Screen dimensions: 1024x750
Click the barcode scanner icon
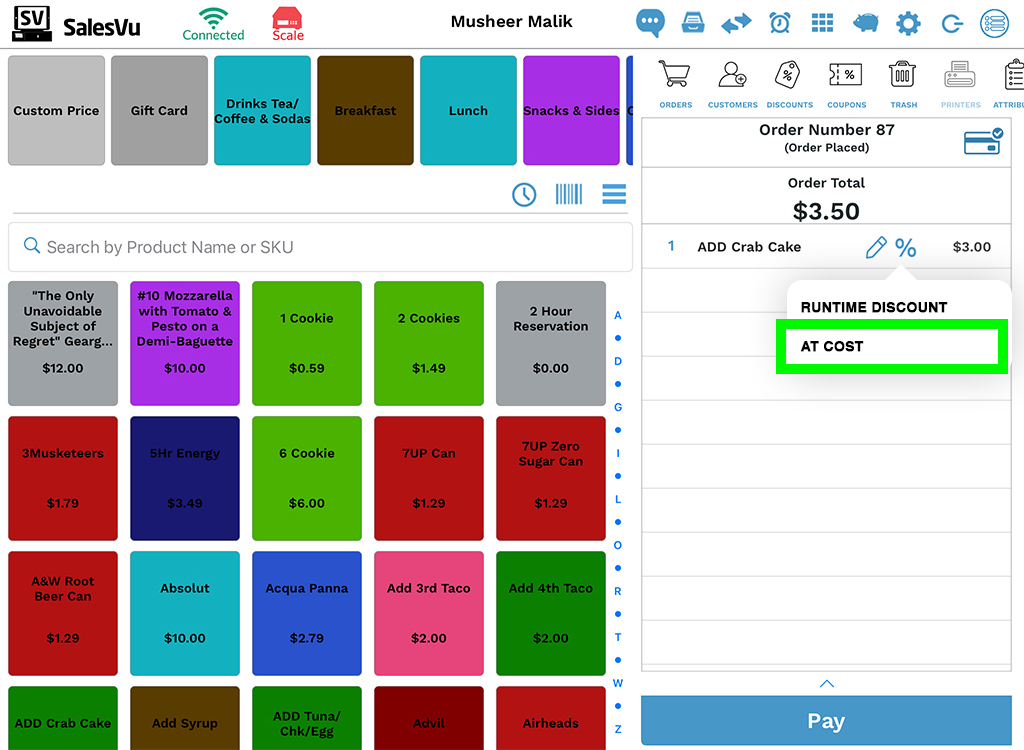pos(569,194)
